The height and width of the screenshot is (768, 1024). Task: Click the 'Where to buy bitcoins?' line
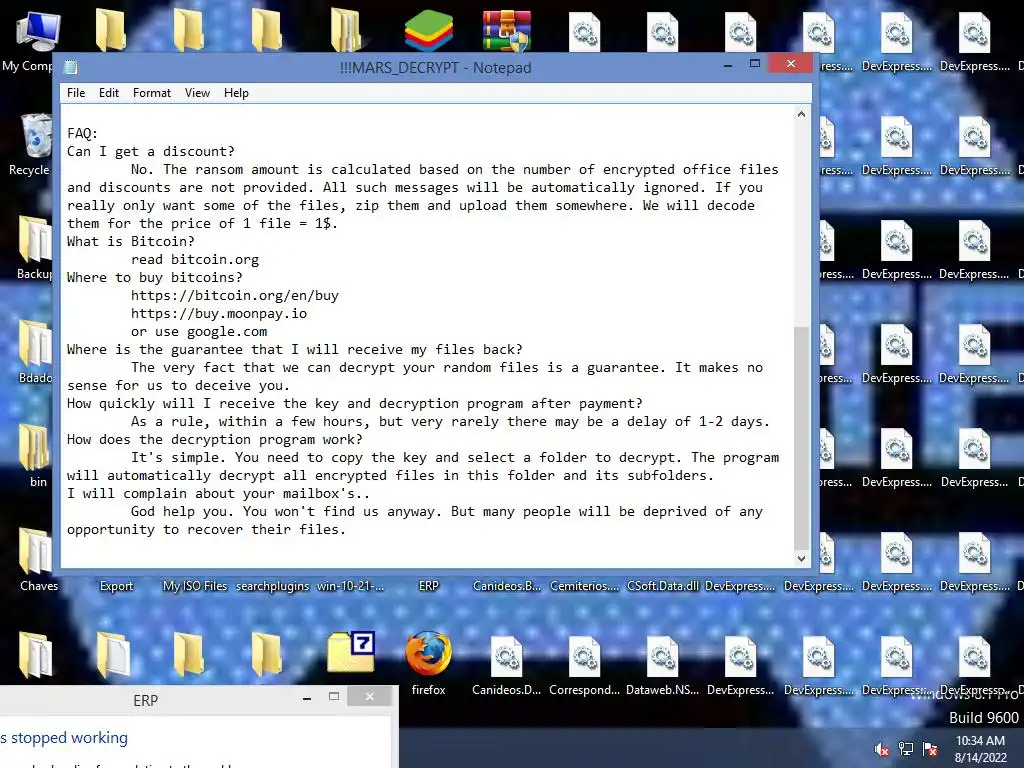pos(154,278)
